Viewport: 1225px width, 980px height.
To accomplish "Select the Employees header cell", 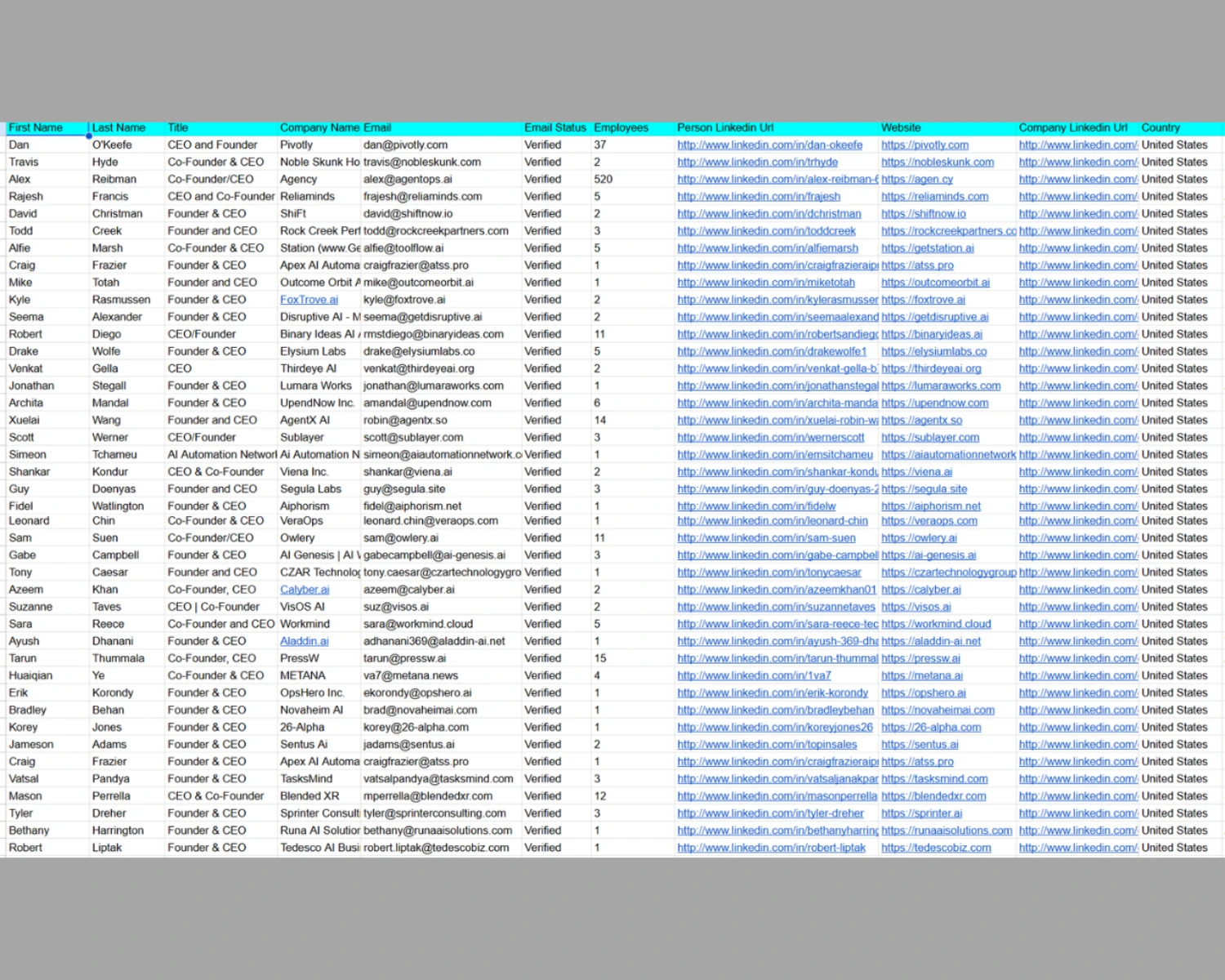I will tap(633, 128).
